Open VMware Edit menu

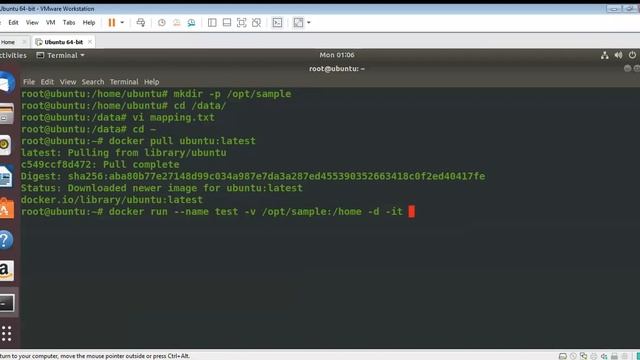point(13,23)
